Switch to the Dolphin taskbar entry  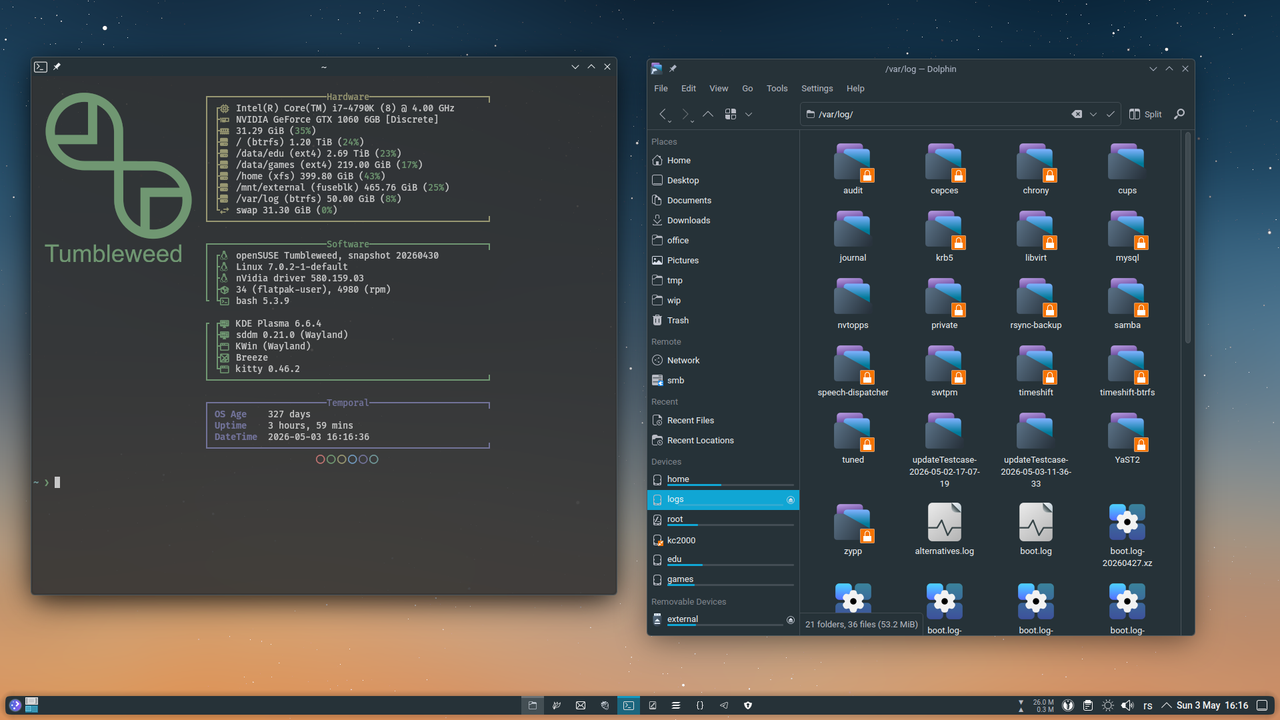point(533,705)
